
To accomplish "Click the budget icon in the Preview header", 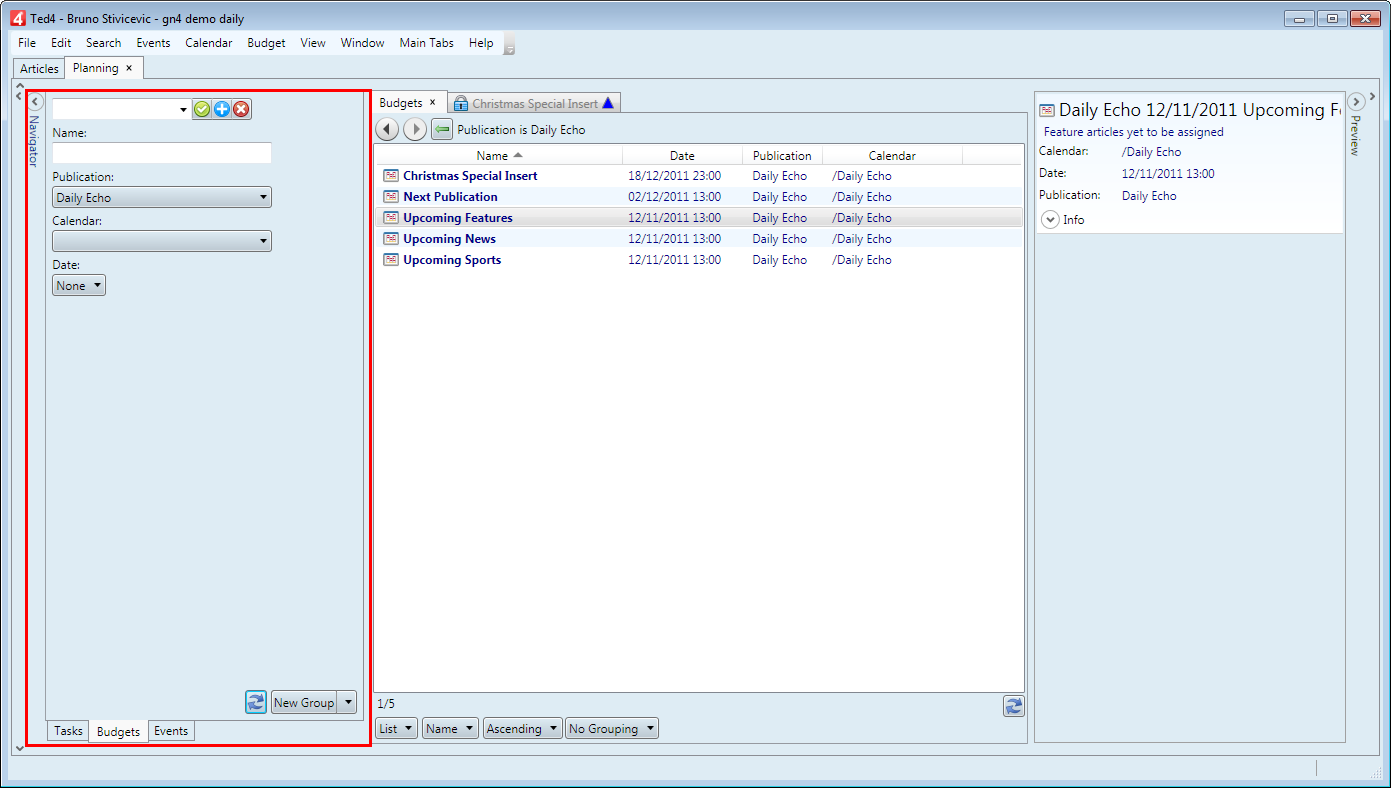I will click(1047, 111).
